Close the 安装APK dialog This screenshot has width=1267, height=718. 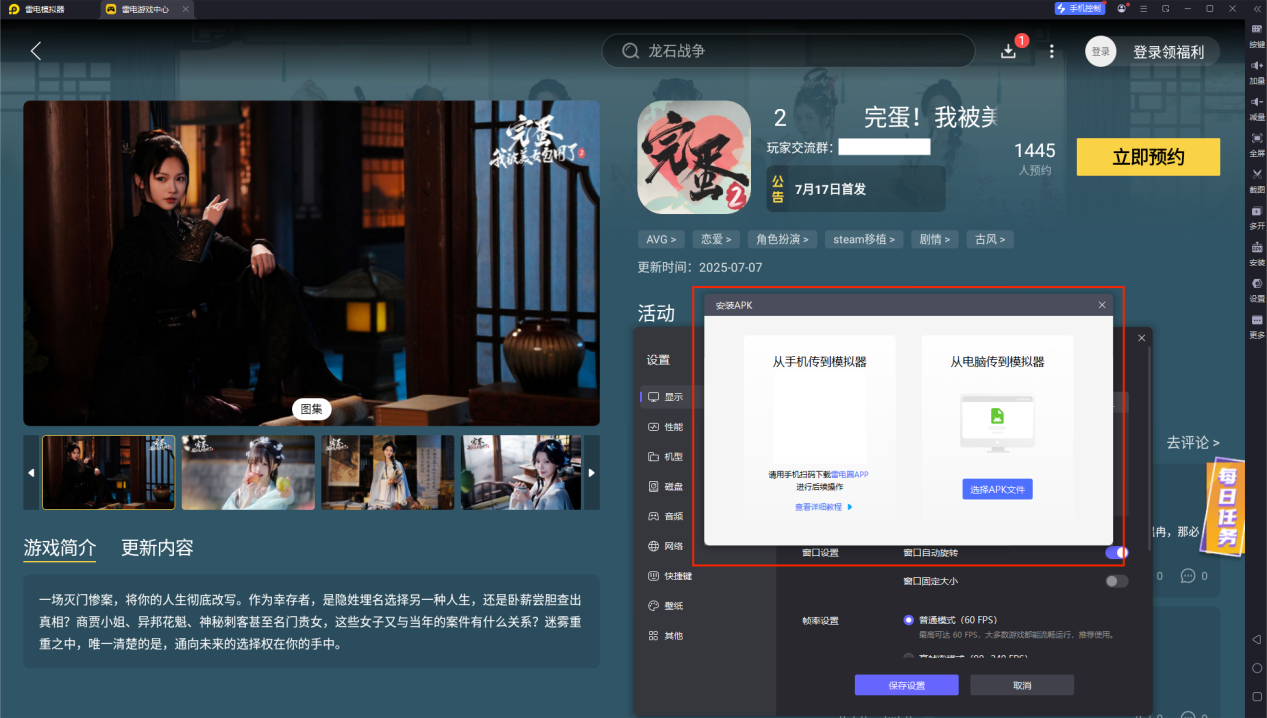pos(1102,305)
